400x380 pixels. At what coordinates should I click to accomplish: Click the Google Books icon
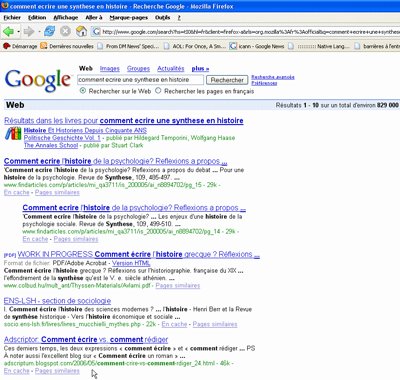pyautogui.click(x=13, y=134)
